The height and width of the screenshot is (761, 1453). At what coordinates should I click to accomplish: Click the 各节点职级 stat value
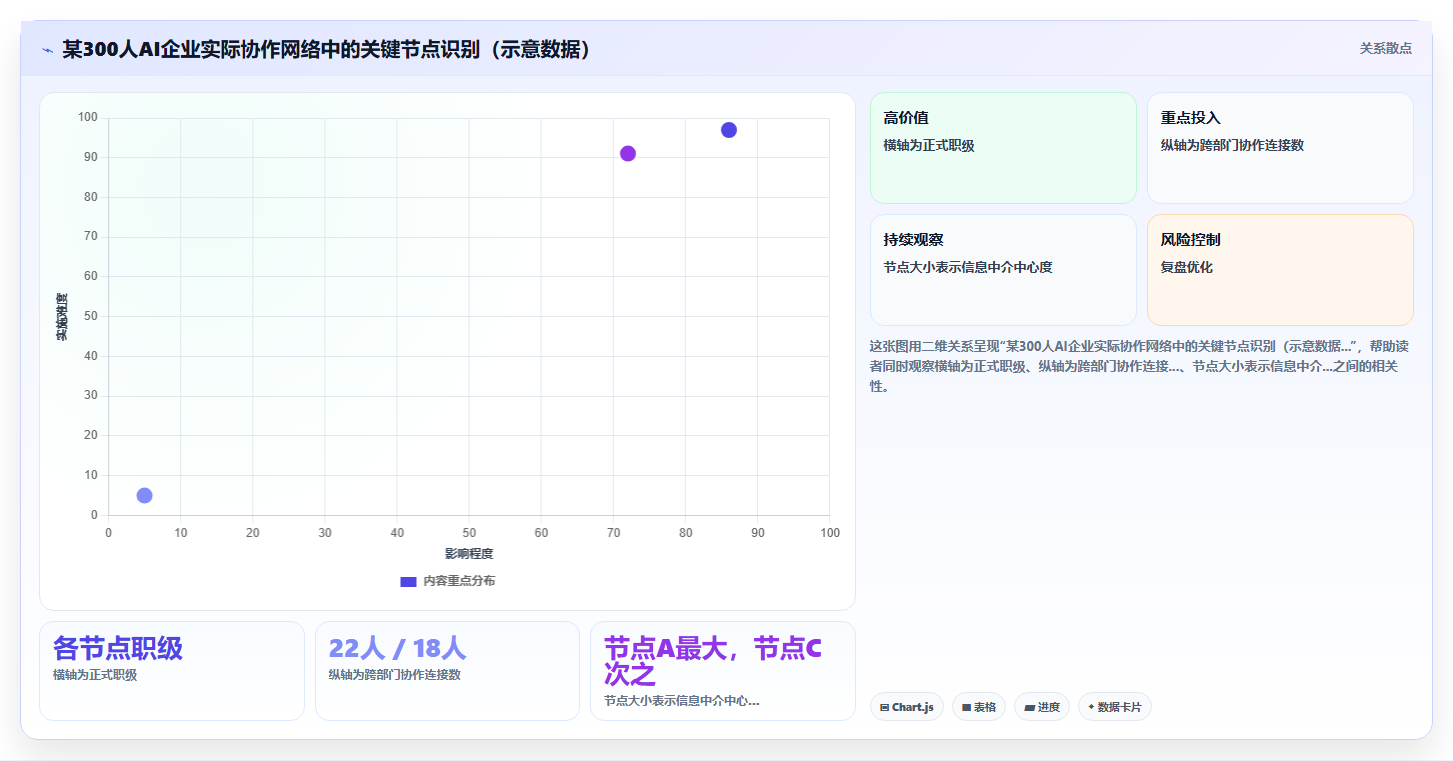click(118, 648)
